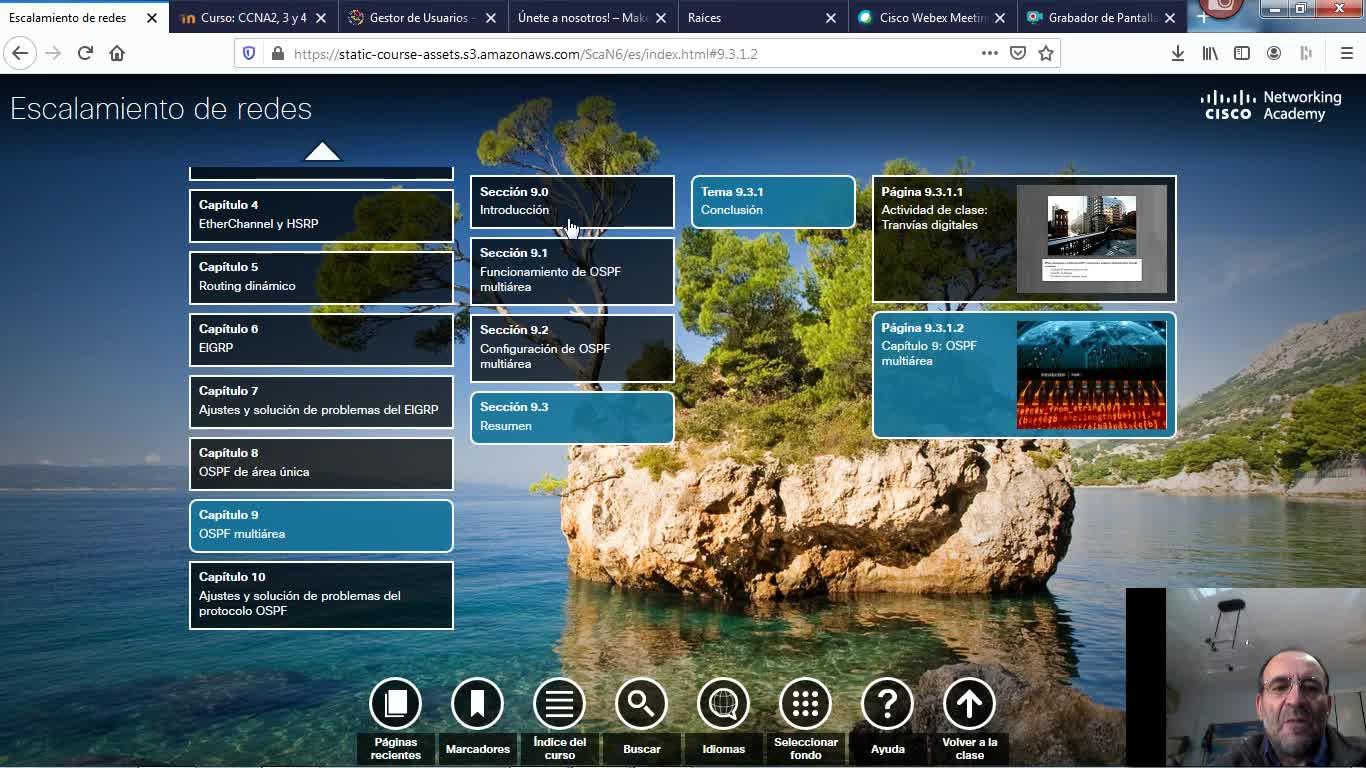
Task: Open the browser downloads panel
Action: [1178, 54]
